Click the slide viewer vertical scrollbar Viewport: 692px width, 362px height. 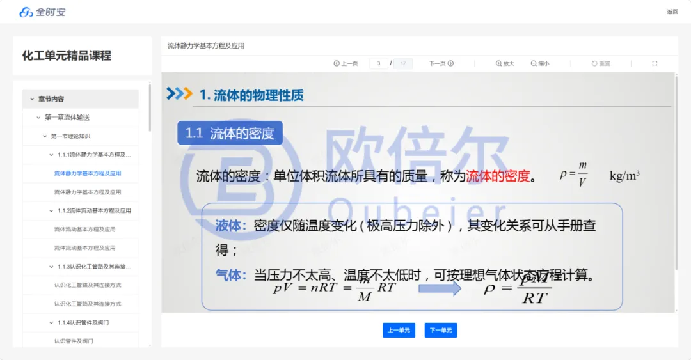(676, 172)
